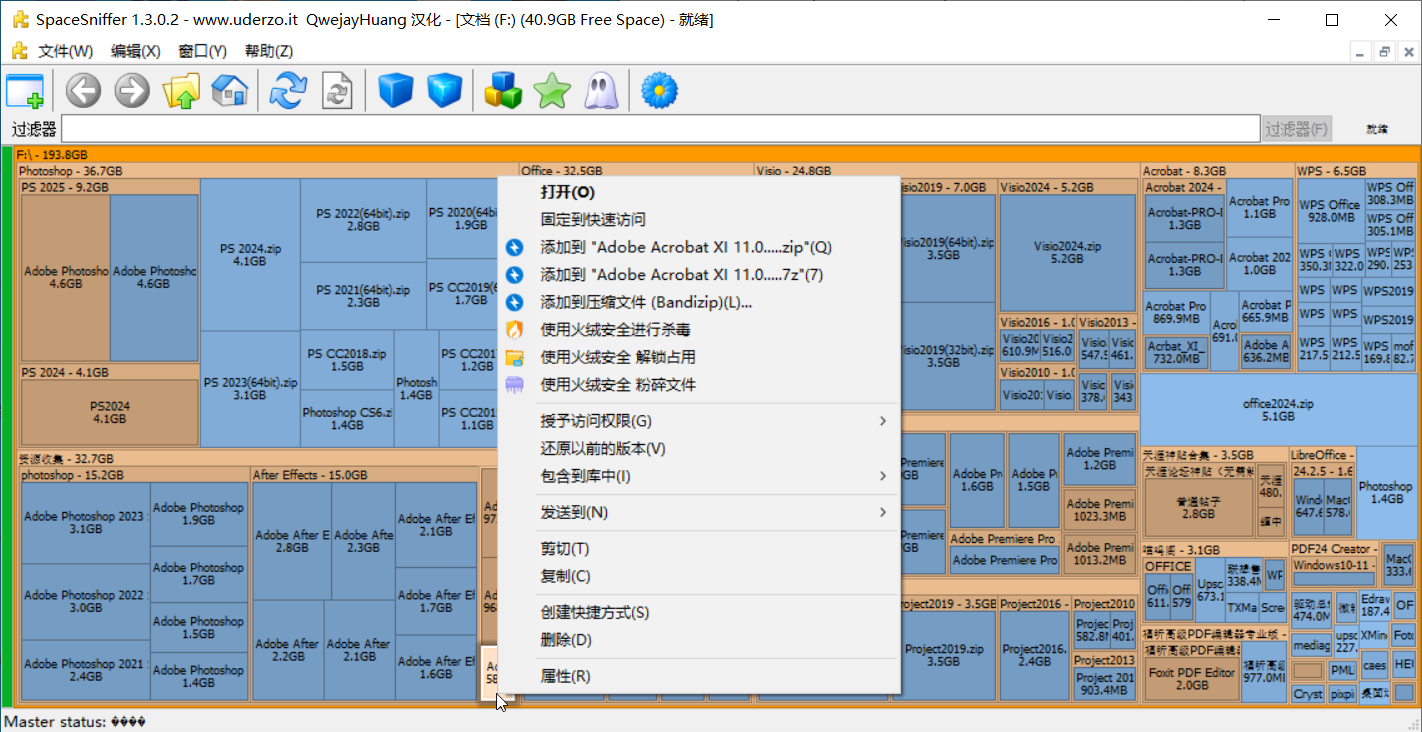Viewport: 1422px width, 732px height.
Task: Choose 创建快捷方式(S)
Action: [699, 612]
